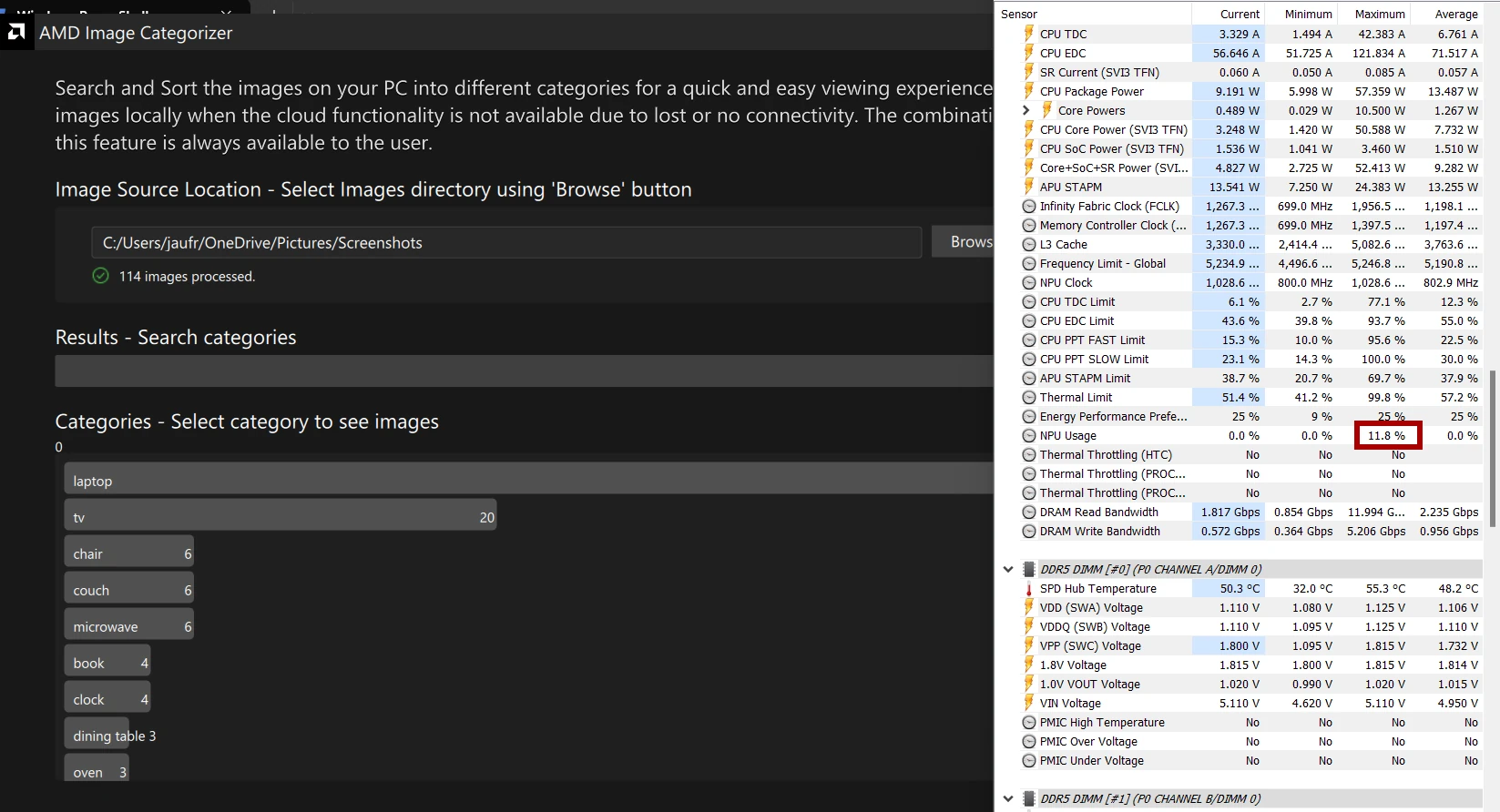This screenshot has width=1500, height=812.
Task: Click the NPU Usage gauge icon
Action: pyautogui.click(x=1029, y=436)
